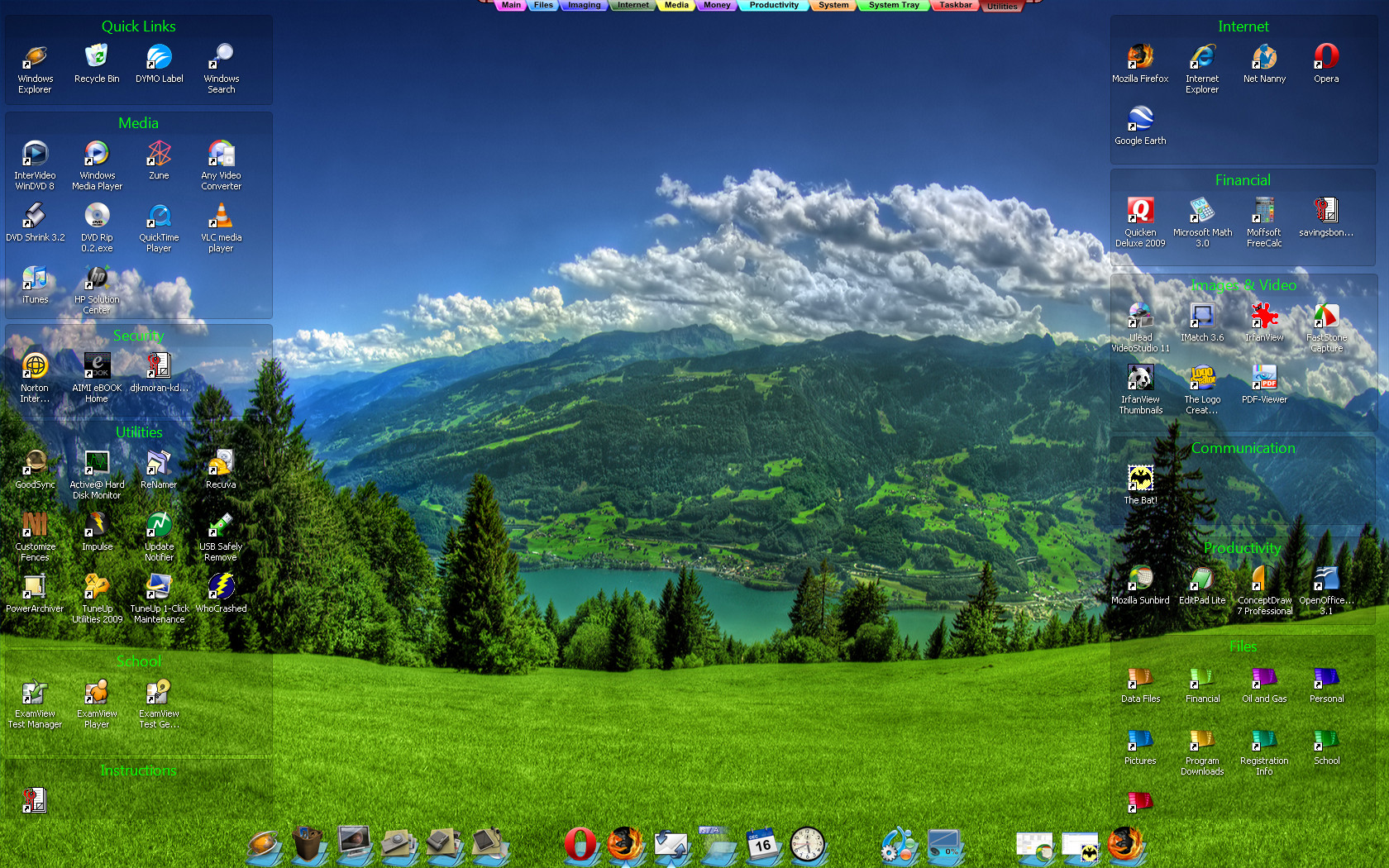1389x868 pixels.
Task: Open the Imaging tab
Action: click(x=584, y=5)
